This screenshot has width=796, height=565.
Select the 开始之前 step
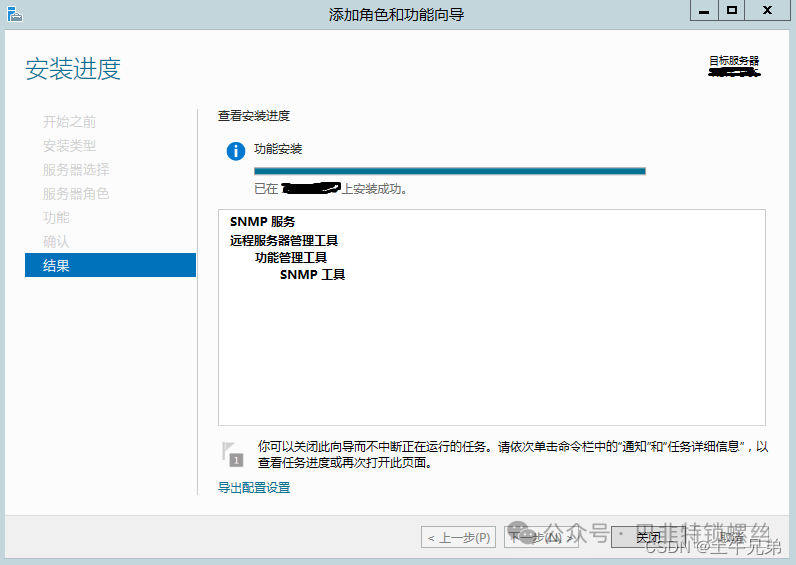click(x=70, y=122)
